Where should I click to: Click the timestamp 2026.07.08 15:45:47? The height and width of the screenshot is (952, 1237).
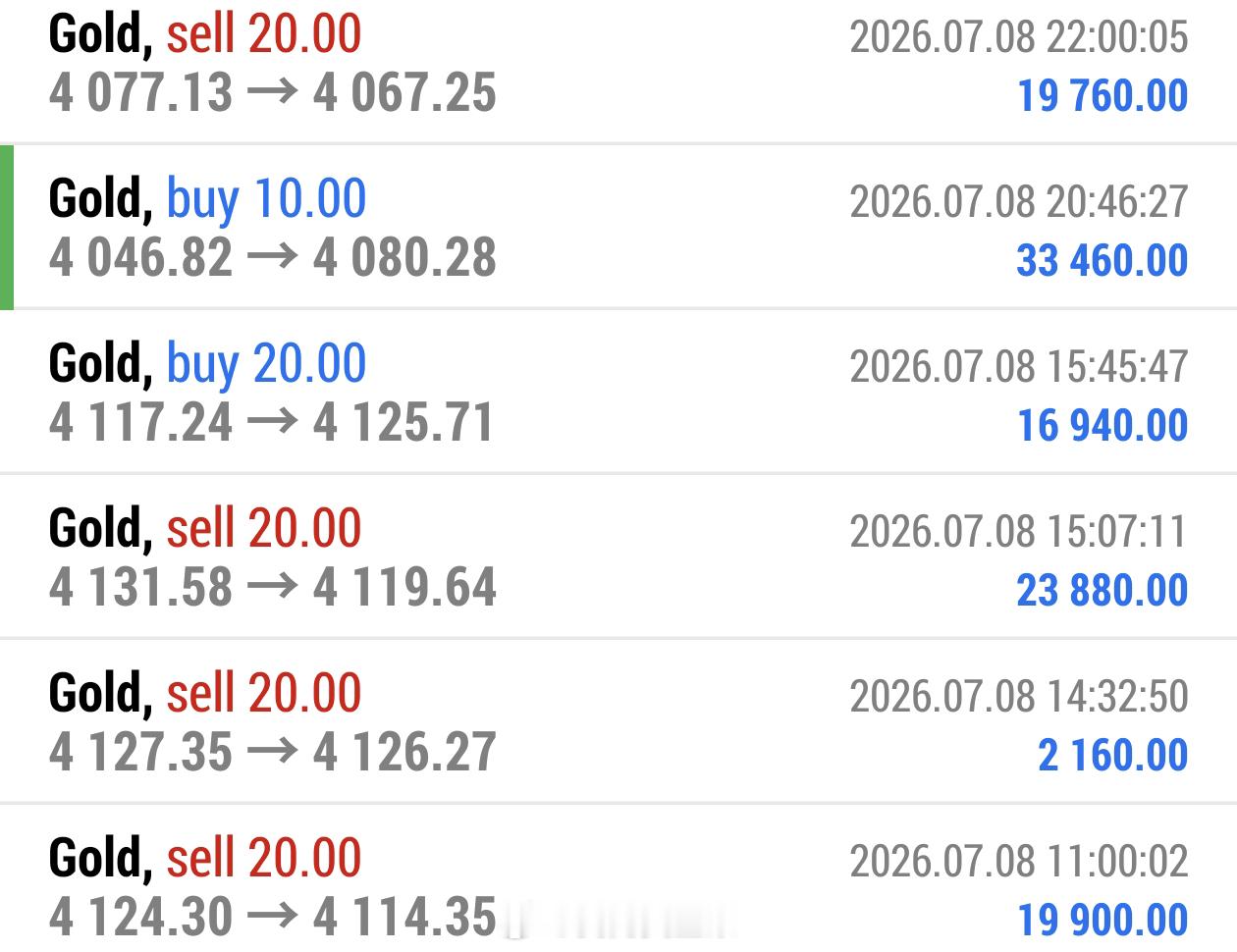pyautogui.click(x=1019, y=367)
